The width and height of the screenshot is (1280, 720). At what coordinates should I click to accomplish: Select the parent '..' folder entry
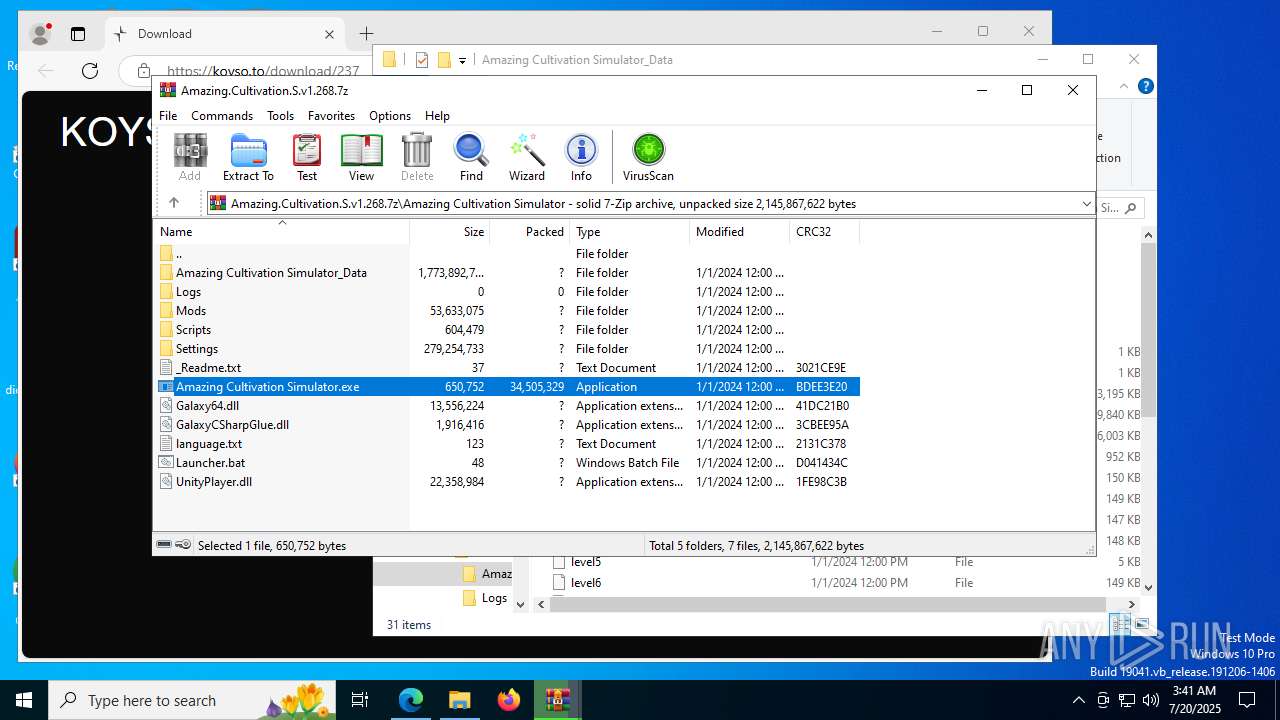pyautogui.click(x=508, y=254)
